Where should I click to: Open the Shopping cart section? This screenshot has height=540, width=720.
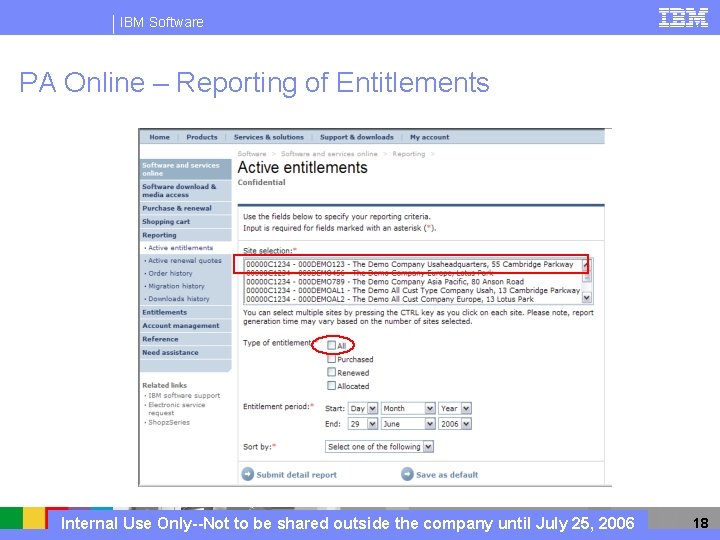point(186,221)
